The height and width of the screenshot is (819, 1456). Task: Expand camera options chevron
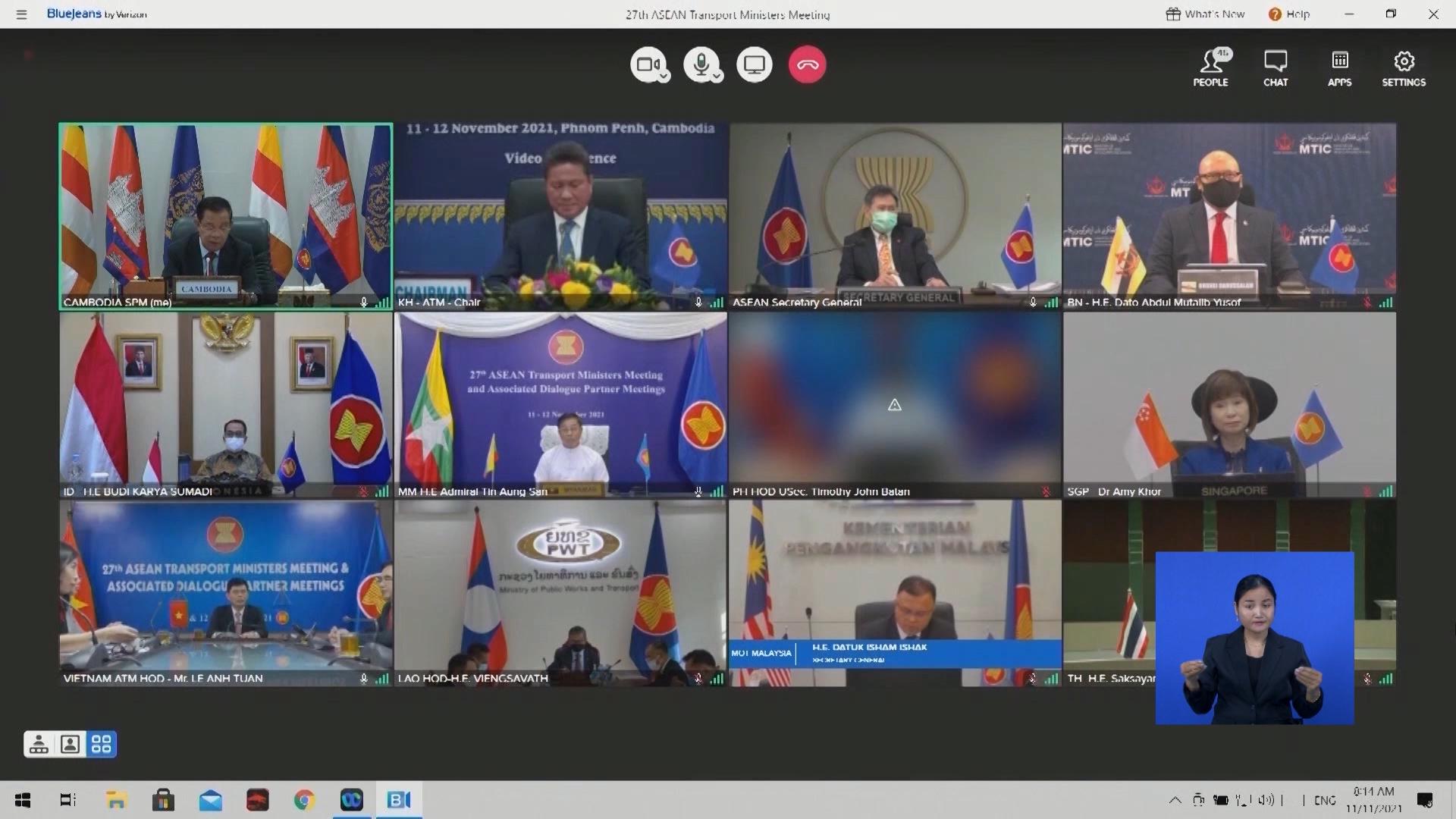[x=664, y=76]
